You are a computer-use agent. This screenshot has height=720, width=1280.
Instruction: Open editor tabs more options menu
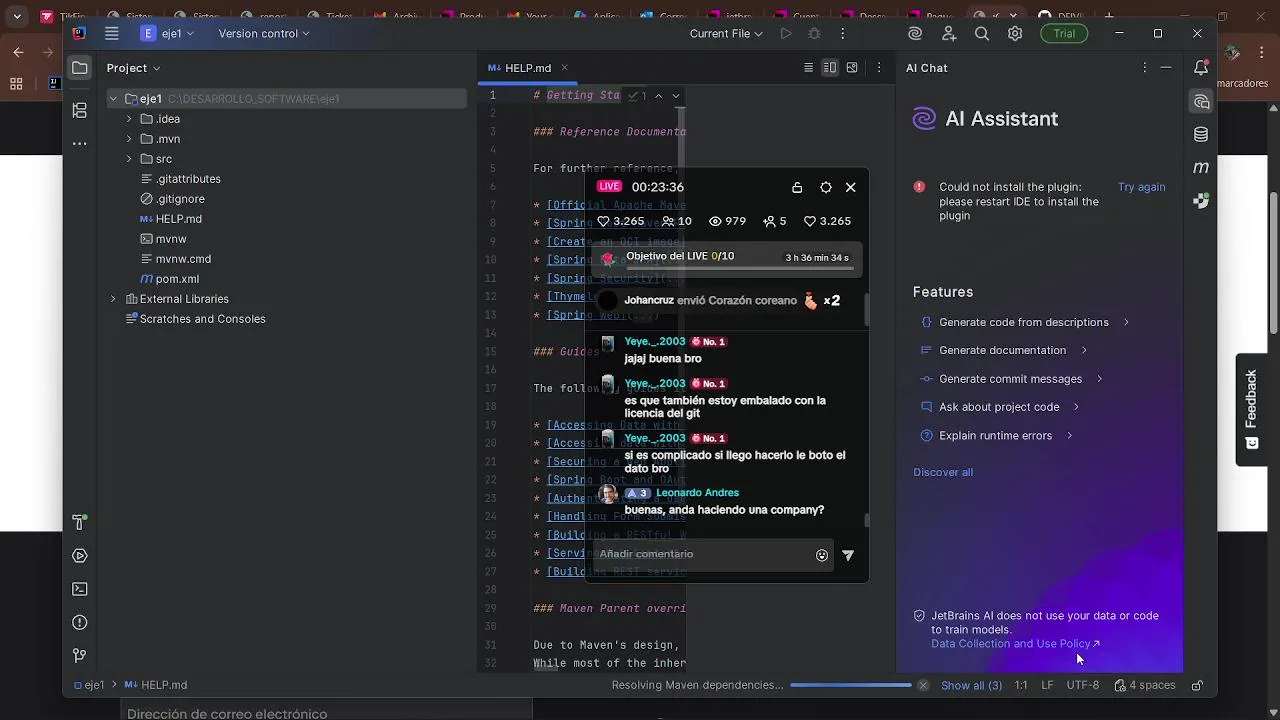pyautogui.click(x=879, y=68)
